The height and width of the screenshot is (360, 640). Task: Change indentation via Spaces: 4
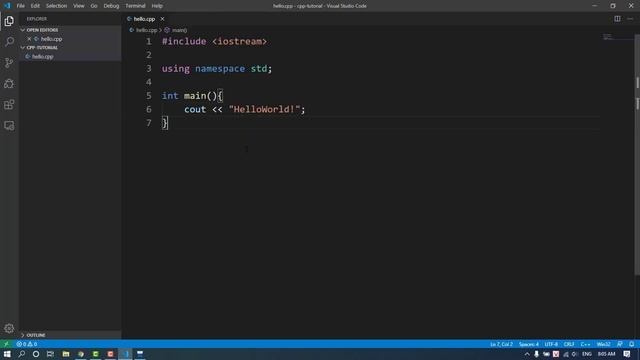coord(529,344)
